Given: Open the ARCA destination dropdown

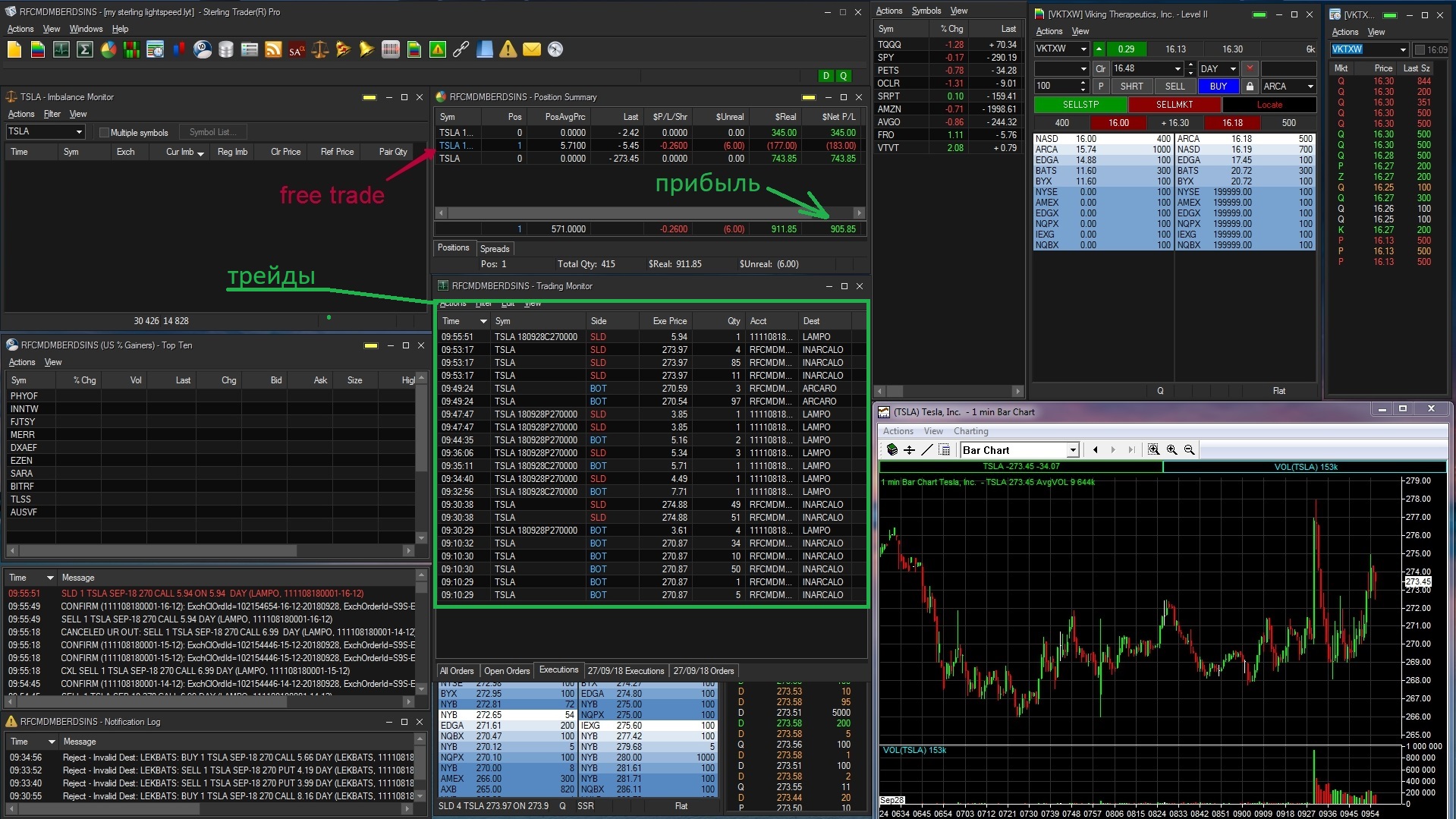Looking at the screenshot, I should [1310, 87].
